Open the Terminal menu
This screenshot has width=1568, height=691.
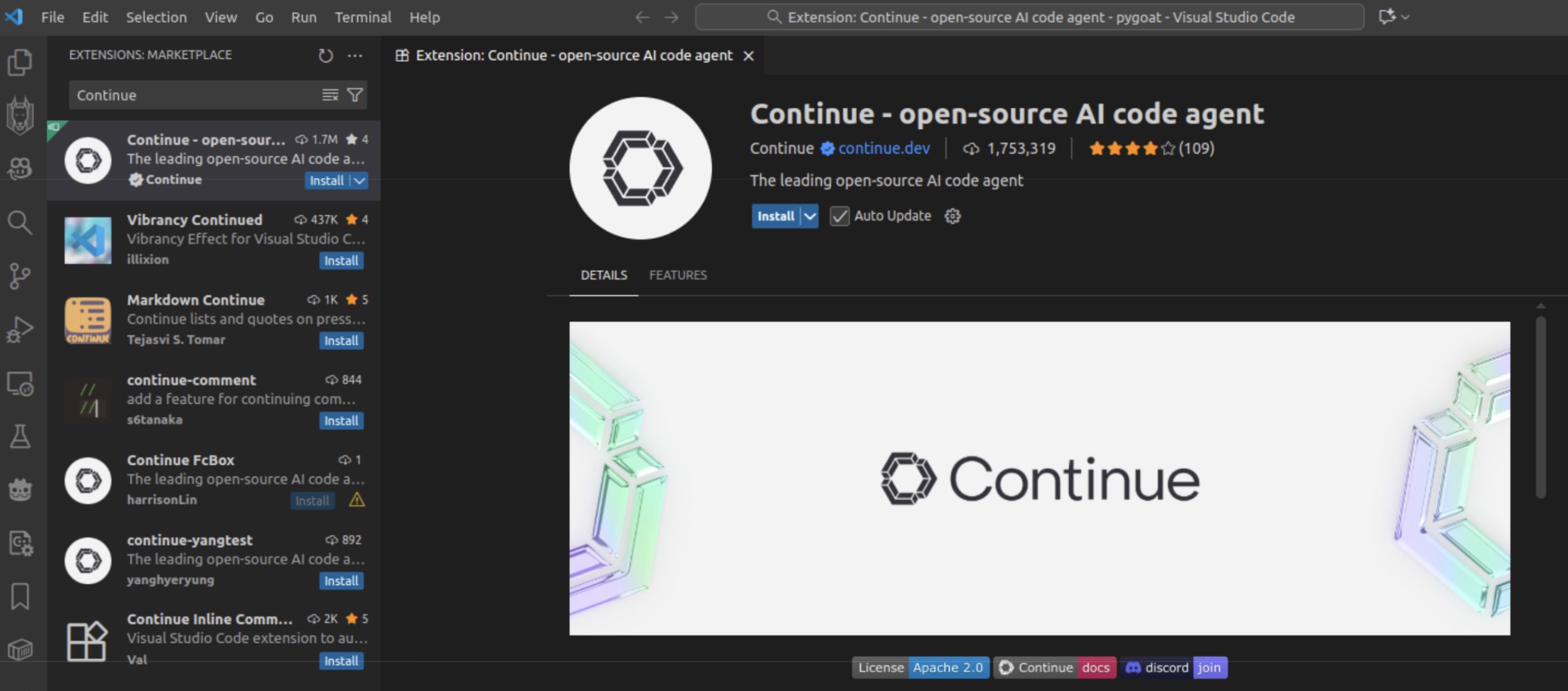point(363,17)
